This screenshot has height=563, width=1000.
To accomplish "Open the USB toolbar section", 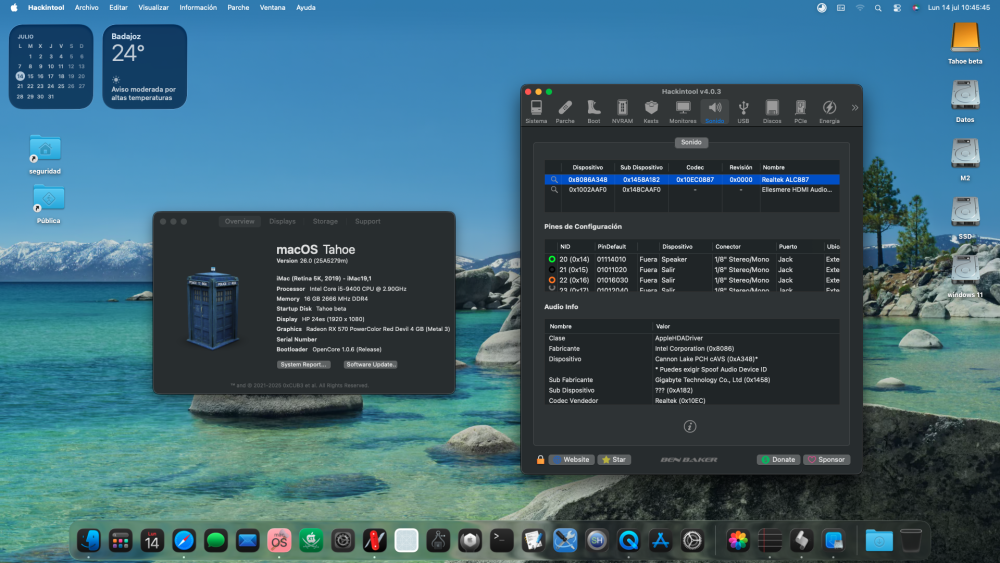I will (743, 112).
